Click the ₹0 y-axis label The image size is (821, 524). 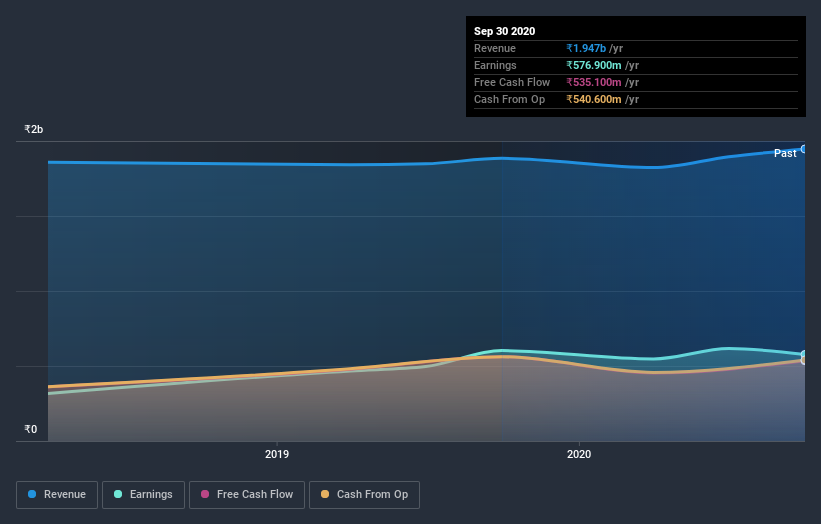tap(30, 429)
